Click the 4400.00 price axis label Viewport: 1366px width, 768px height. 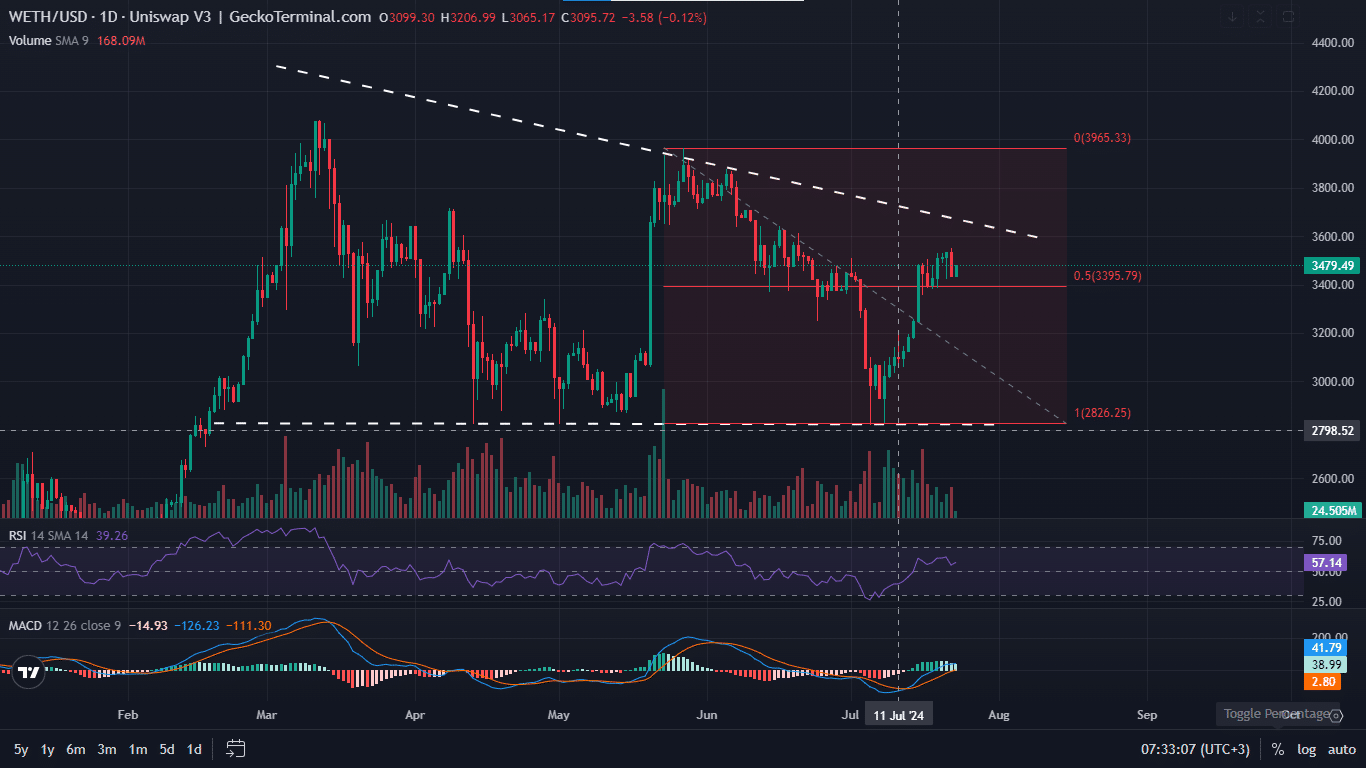click(1333, 44)
